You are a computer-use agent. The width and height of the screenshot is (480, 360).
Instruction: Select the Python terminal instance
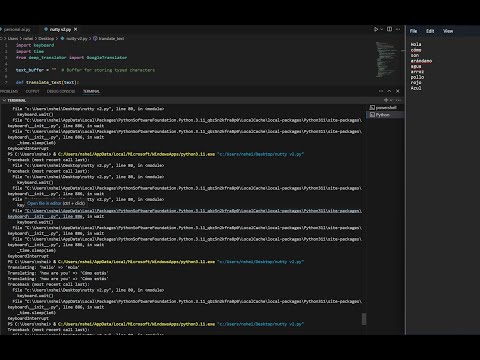[x=385, y=115]
